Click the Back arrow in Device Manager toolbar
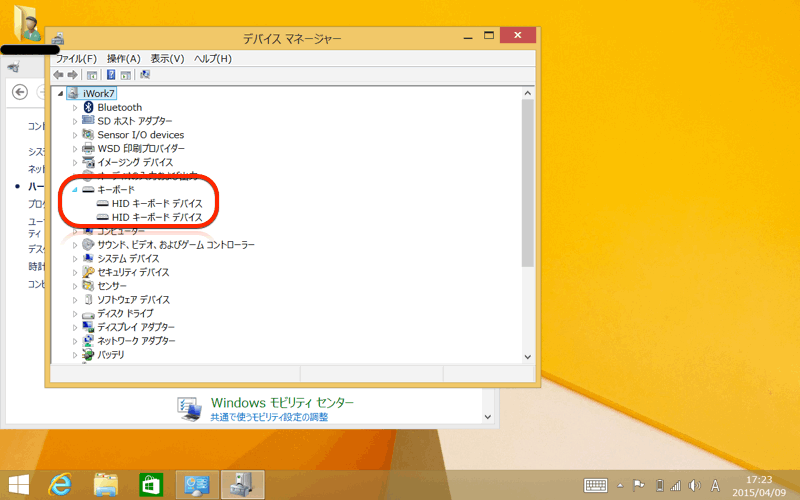This screenshot has height=500, width=800. (58, 75)
